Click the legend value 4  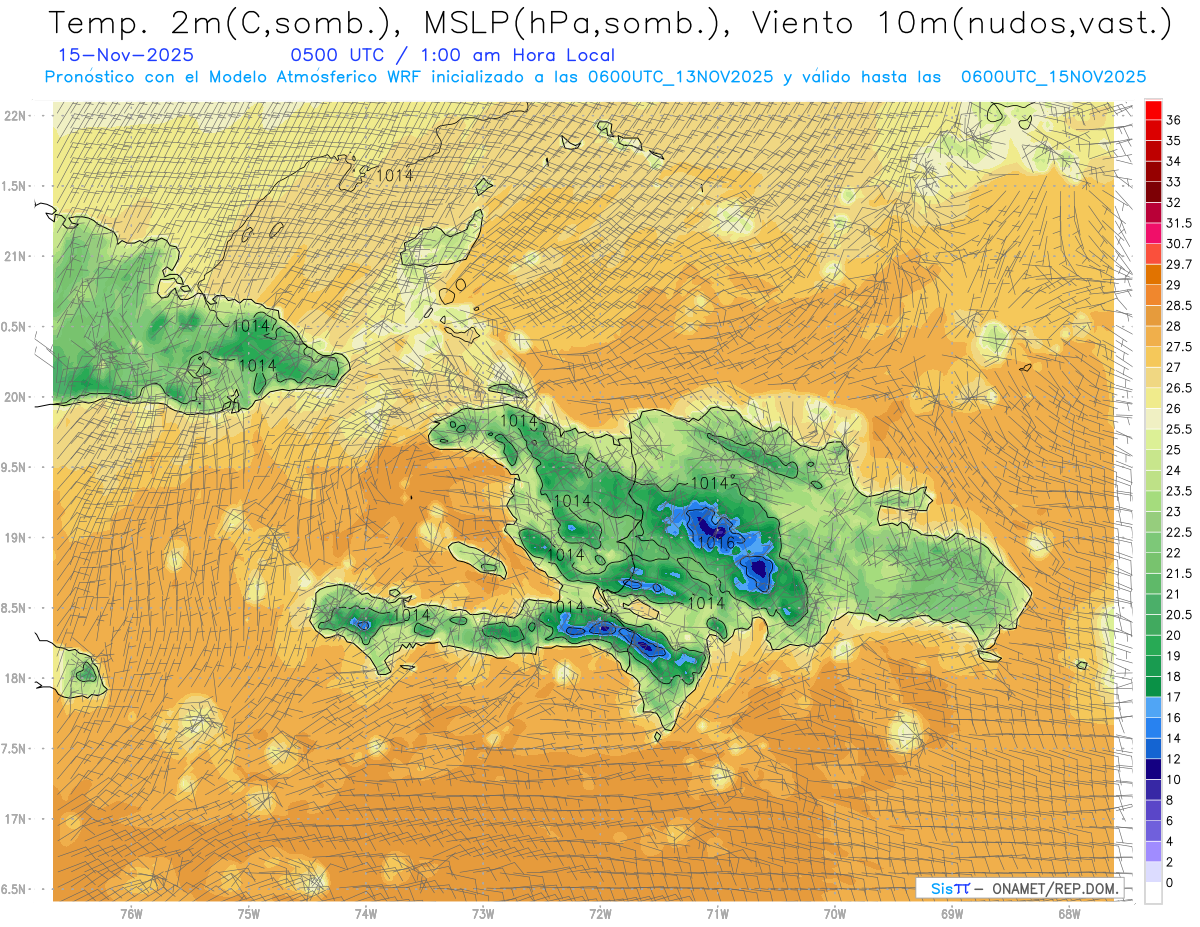click(1170, 841)
